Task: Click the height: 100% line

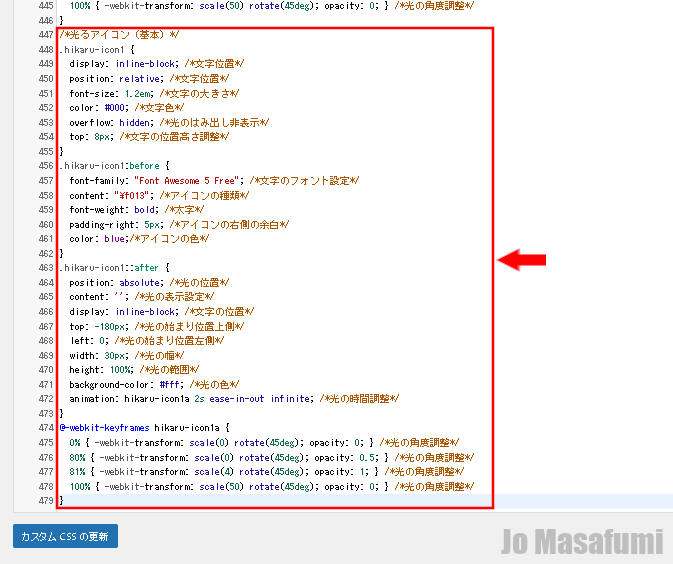Action: point(134,370)
